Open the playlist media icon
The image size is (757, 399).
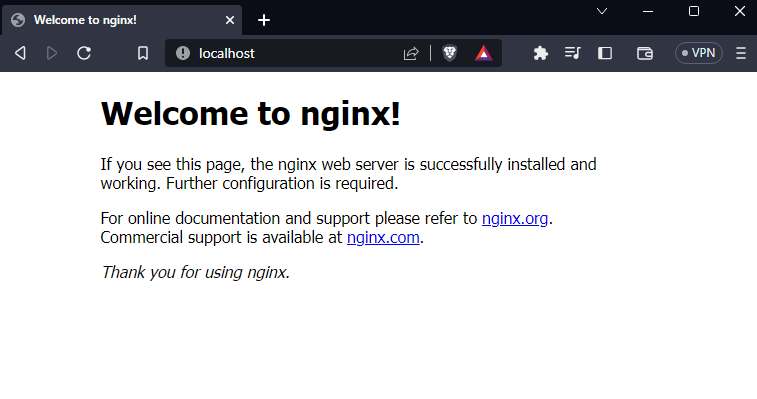pos(573,53)
